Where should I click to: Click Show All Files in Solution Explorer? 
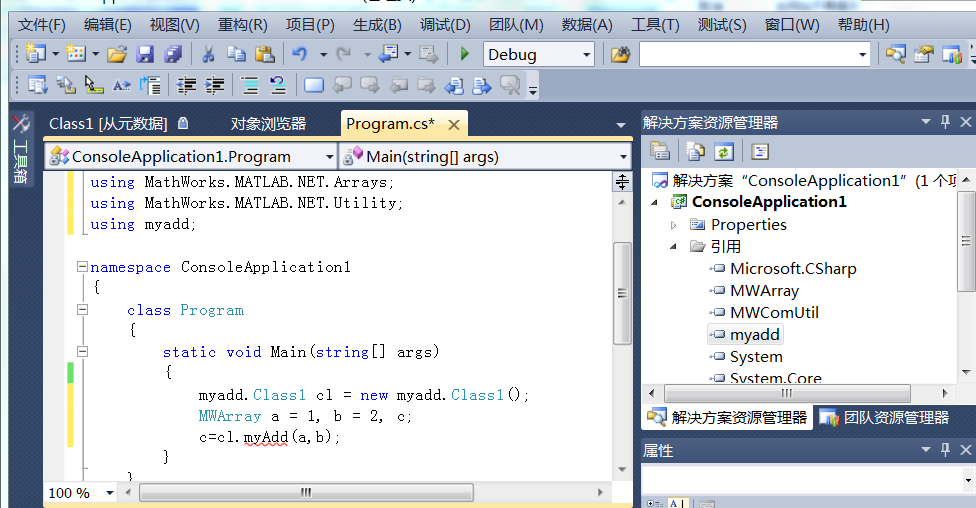[x=695, y=151]
